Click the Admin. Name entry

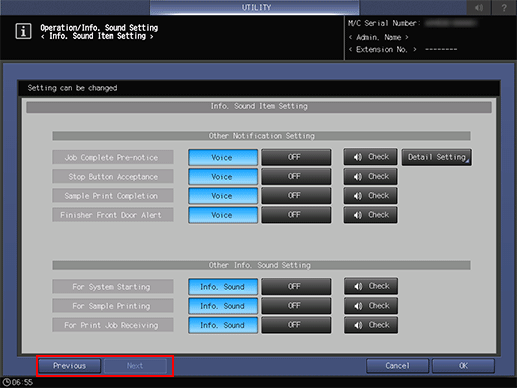pyautogui.click(x=379, y=37)
